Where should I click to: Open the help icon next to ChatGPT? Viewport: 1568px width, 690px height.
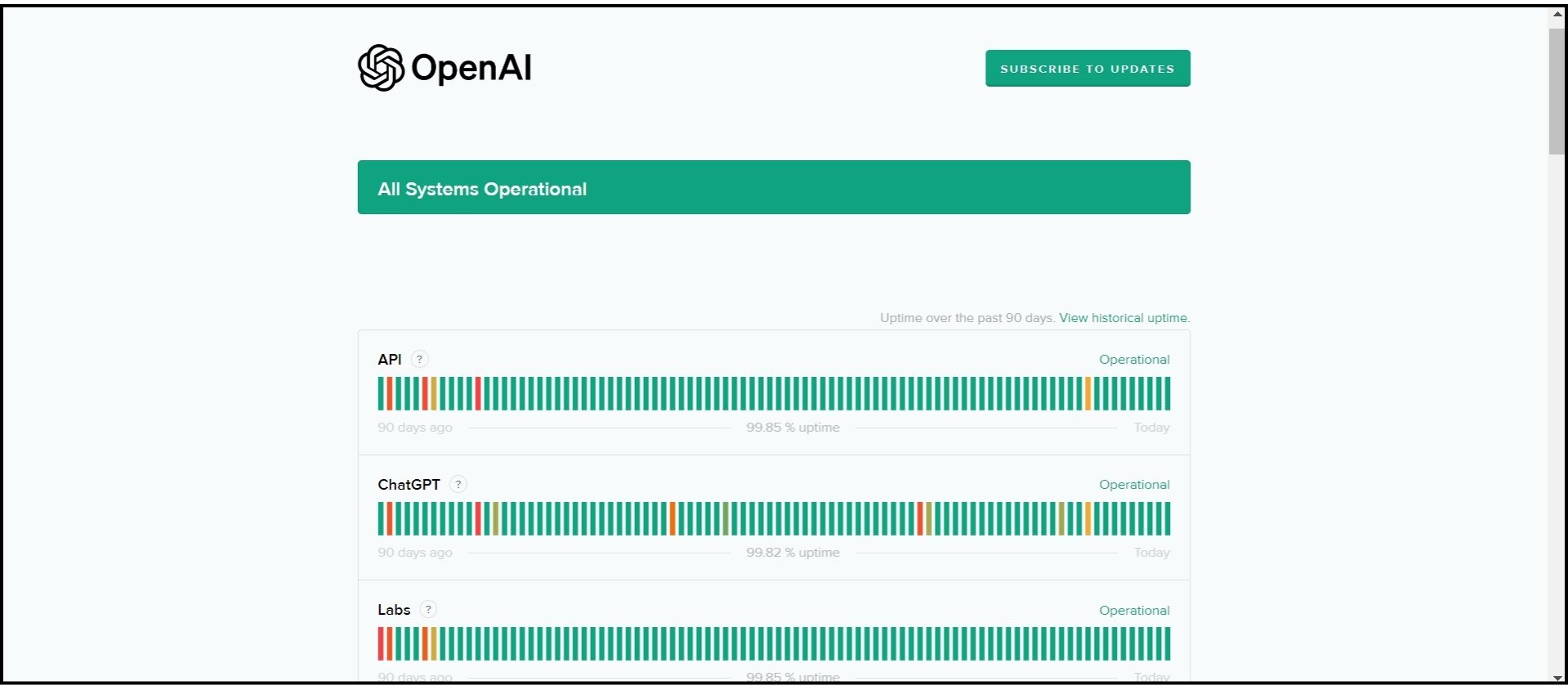click(x=458, y=484)
